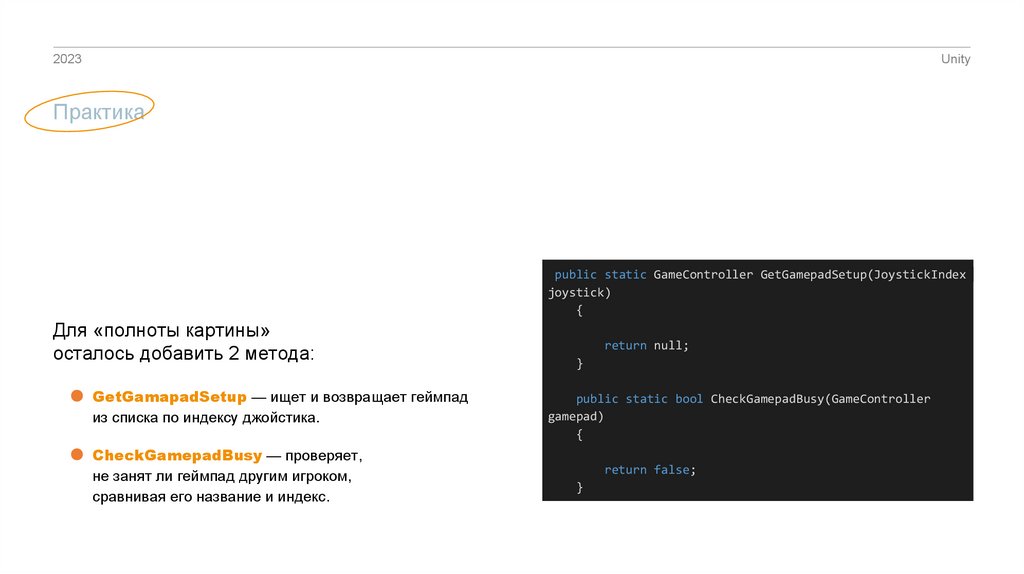Click the orange bullet beside GetGamapadSetup

coord(76,397)
